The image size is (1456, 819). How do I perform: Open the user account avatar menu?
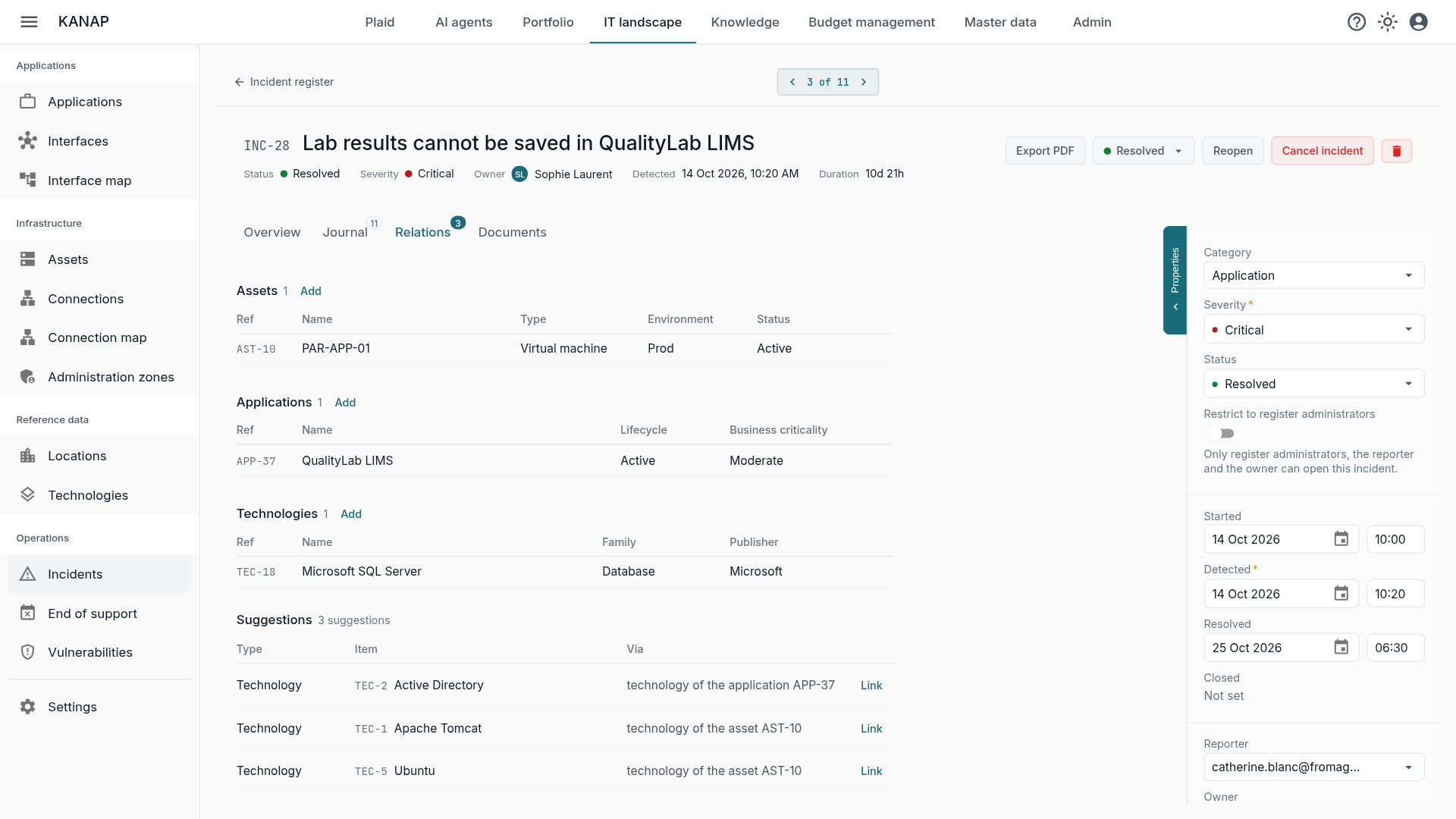click(1419, 22)
